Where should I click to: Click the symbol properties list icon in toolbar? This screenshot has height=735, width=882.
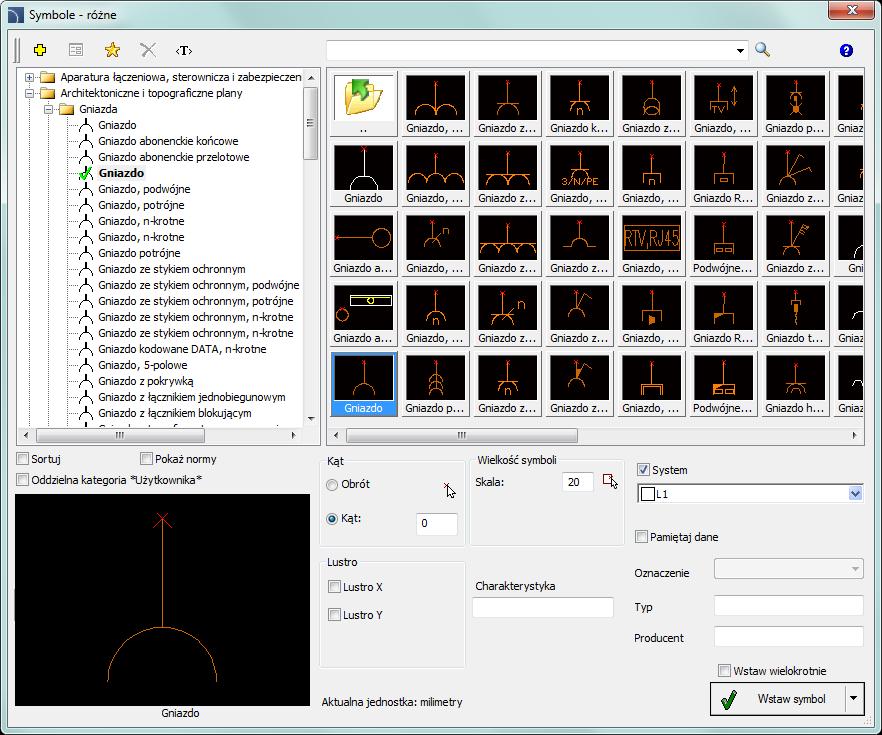76,51
